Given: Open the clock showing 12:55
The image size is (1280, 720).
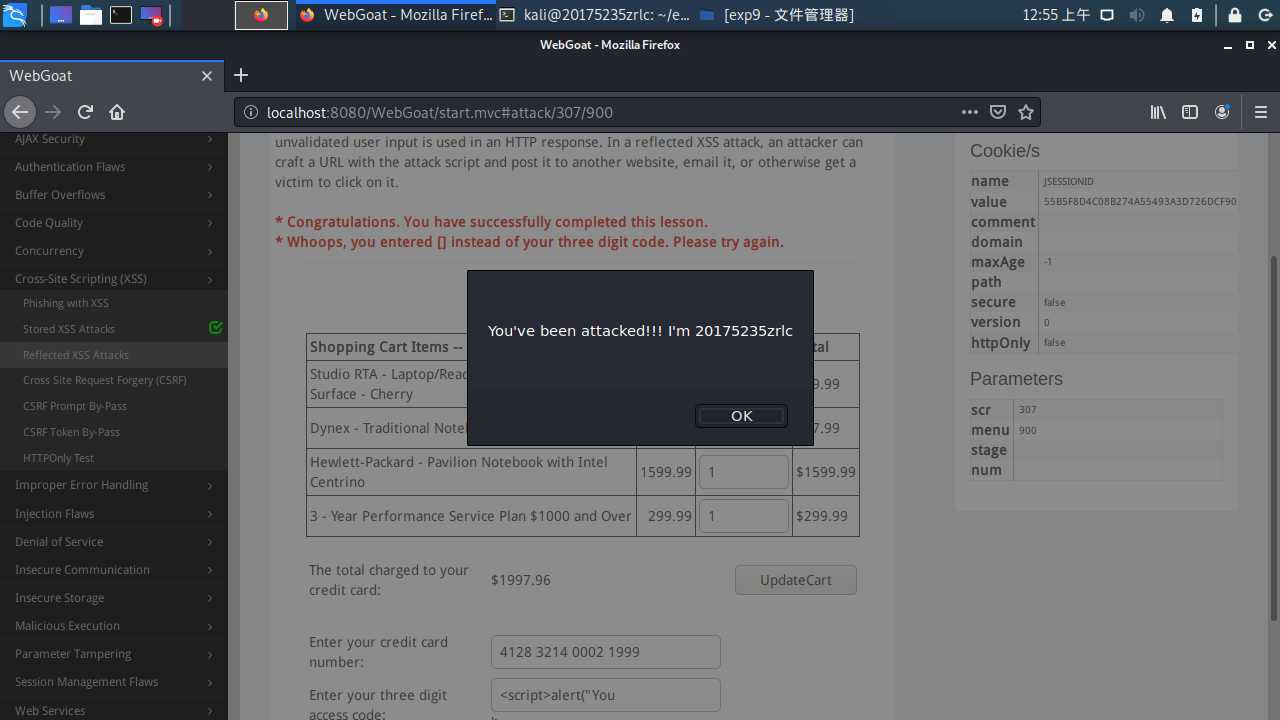Looking at the screenshot, I should click(x=1056, y=15).
